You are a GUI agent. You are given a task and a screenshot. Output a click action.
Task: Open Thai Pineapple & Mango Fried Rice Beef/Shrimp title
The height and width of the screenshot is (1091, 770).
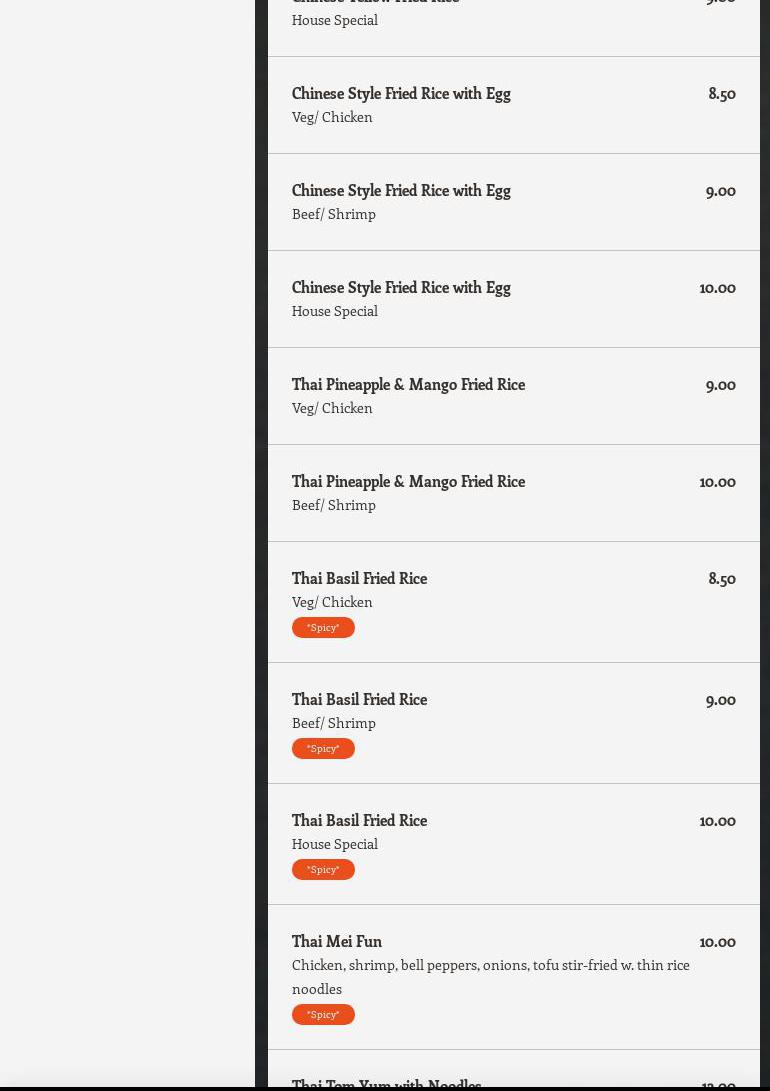408,481
